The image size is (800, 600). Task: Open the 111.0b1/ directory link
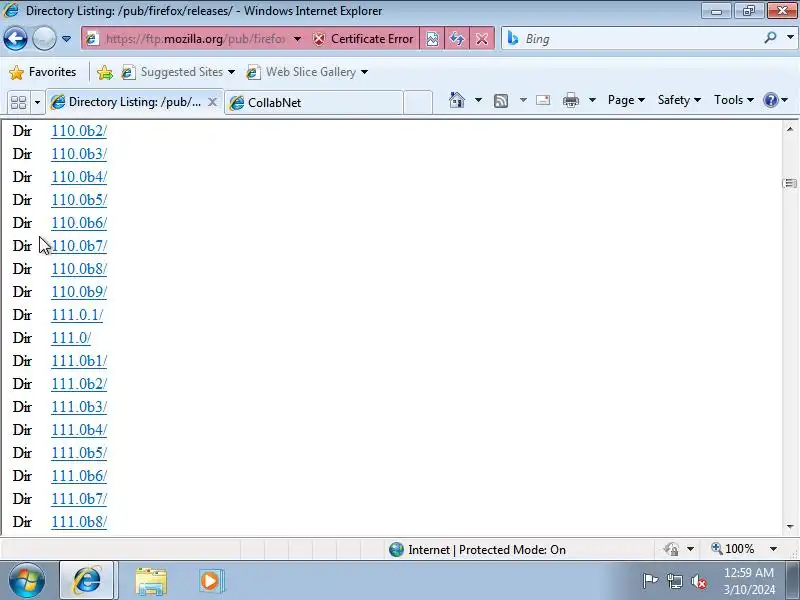[x=79, y=361]
